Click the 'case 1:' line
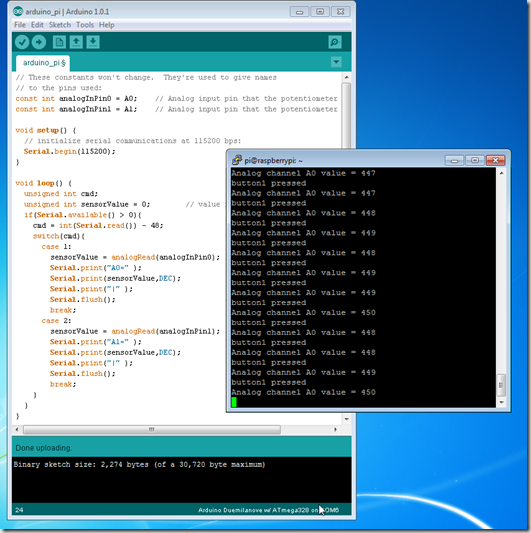531x533 pixels. pyautogui.click(x=56, y=246)
